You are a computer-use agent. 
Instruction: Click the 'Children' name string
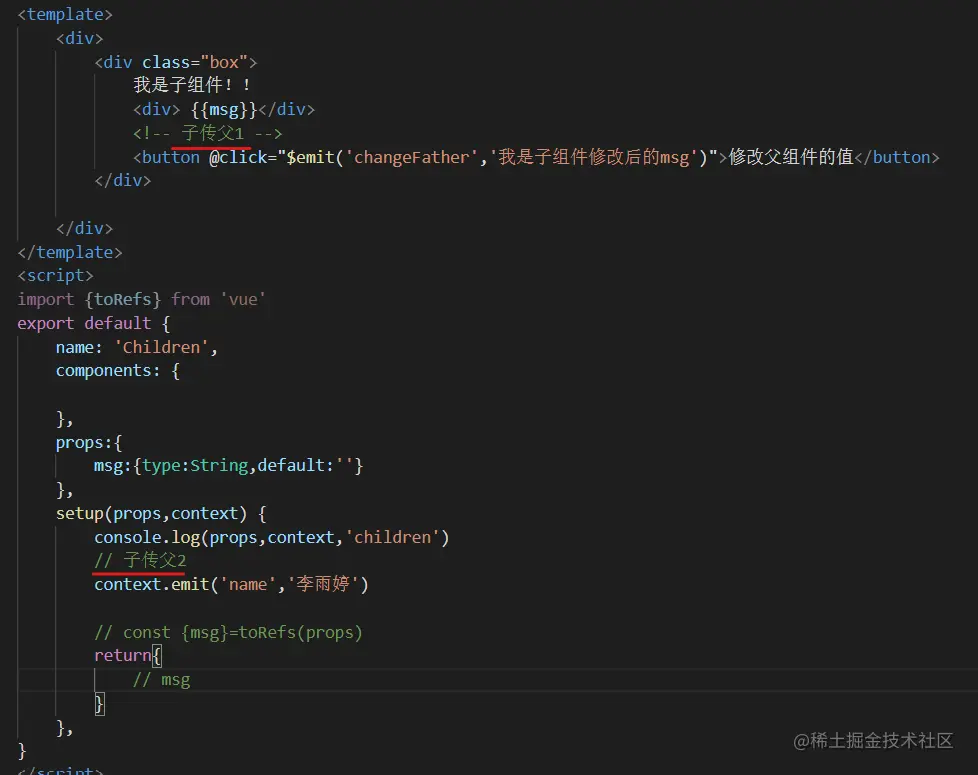click(161, 347)
